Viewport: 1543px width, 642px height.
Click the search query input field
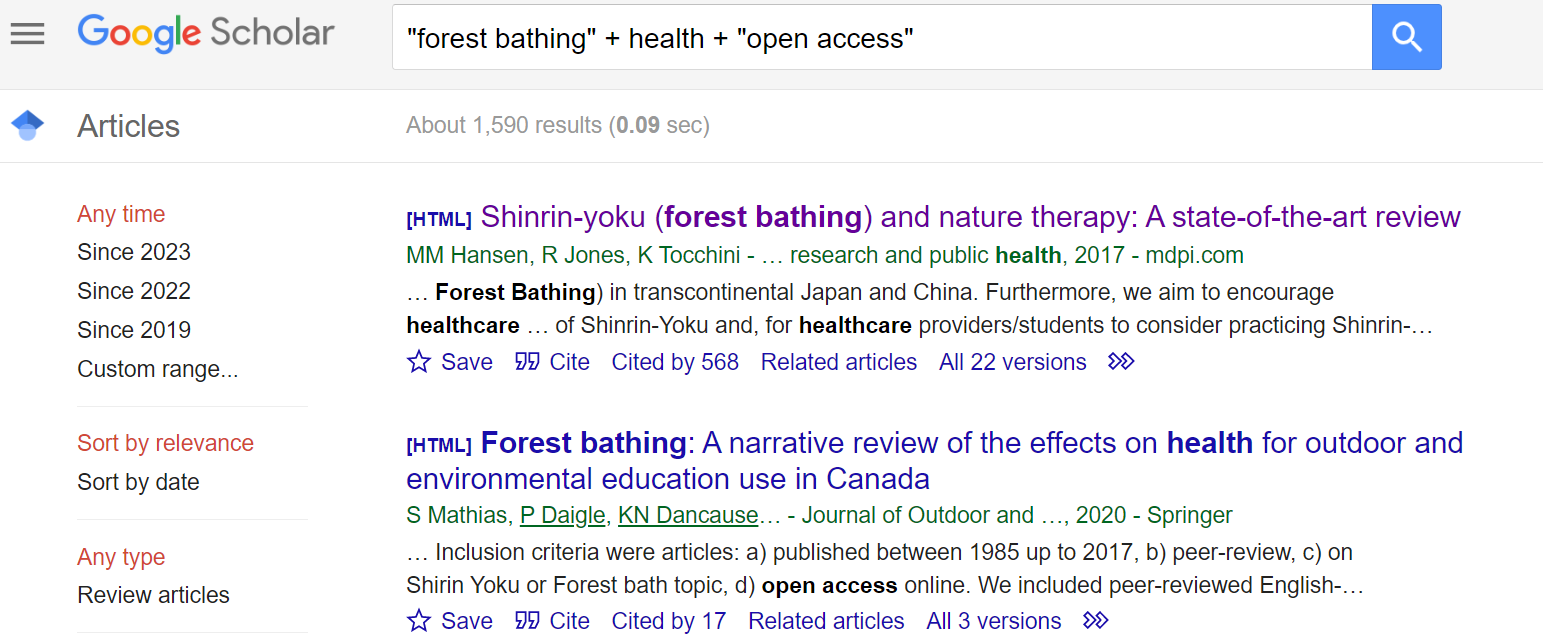880,38
